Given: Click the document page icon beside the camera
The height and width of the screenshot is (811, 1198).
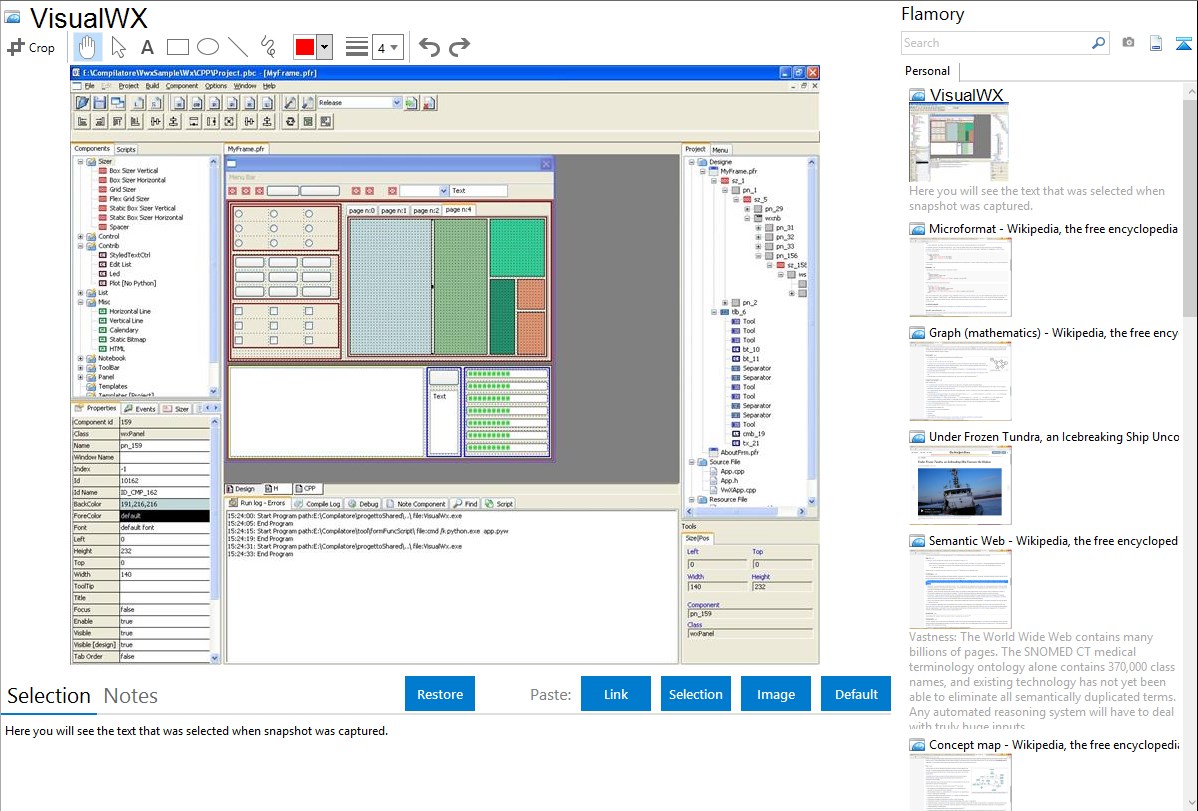Looking at the screenshot, I should click(x=1156, y=43).
